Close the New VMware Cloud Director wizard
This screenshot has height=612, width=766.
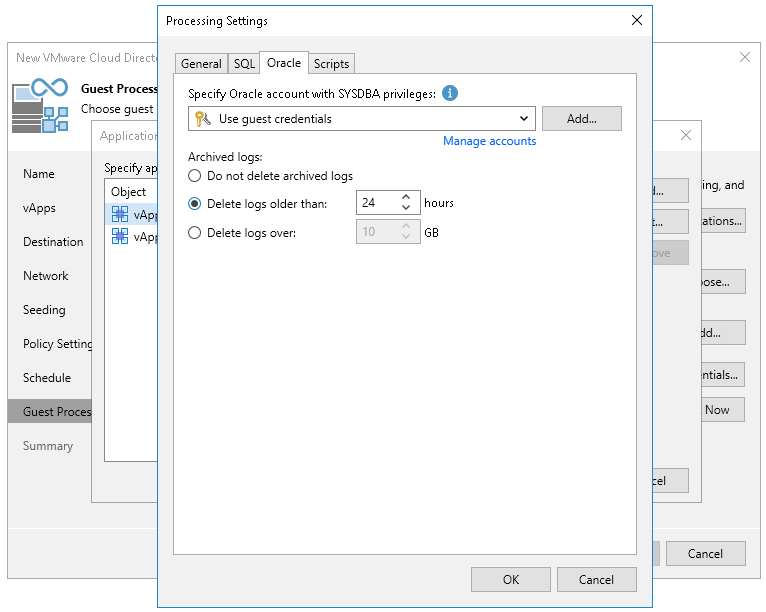[745, 57]
